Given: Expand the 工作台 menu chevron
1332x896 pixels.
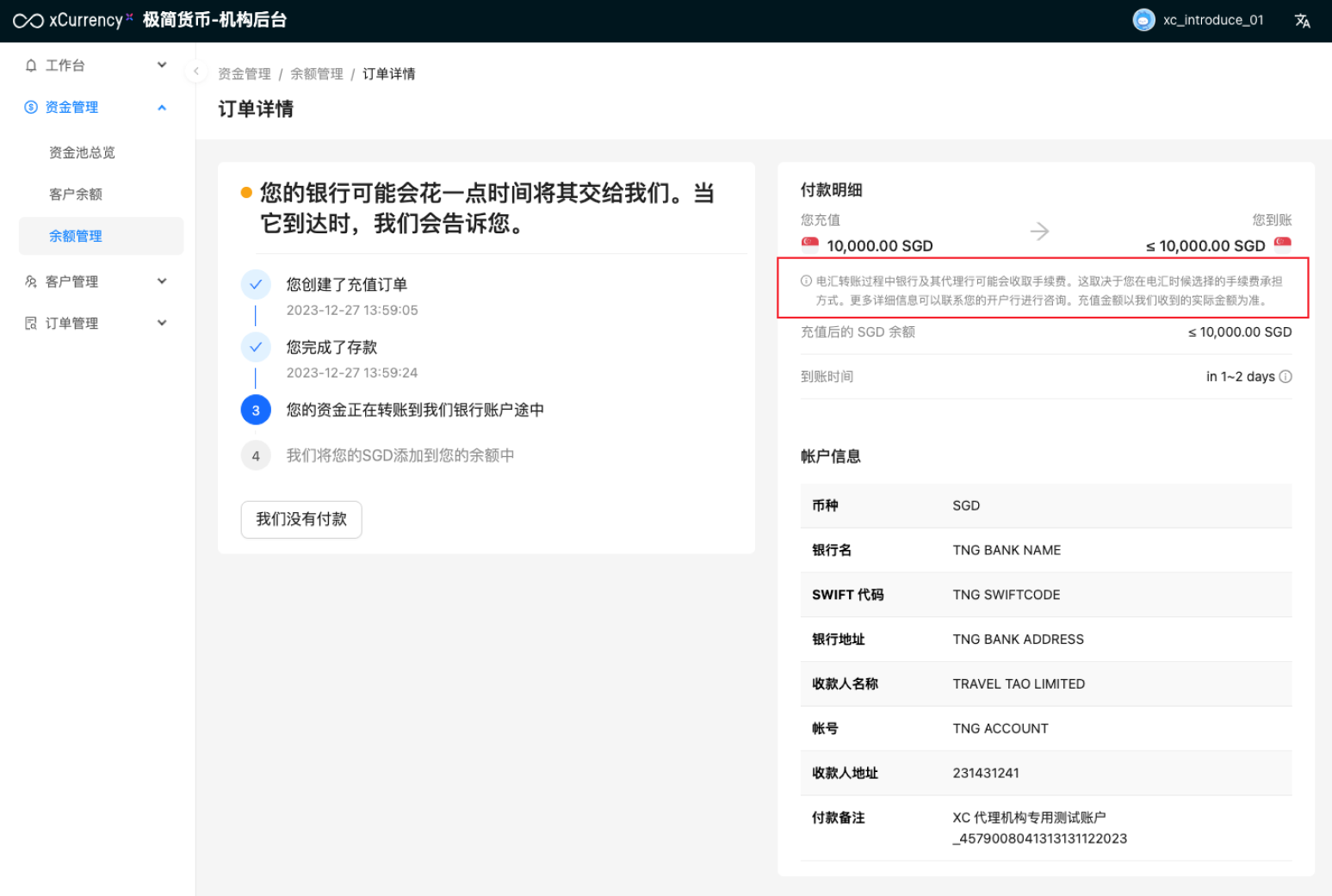Looking at the screenshot, I should 162,65.
